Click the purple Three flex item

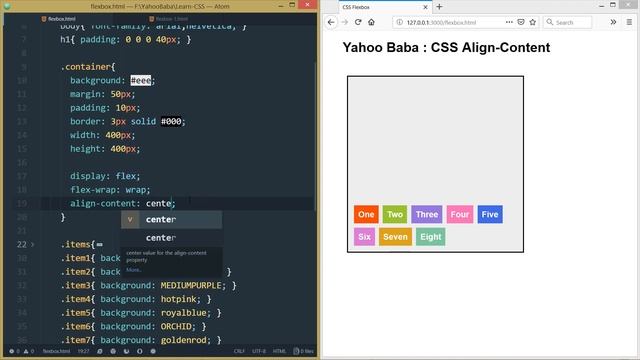point(427,214)
